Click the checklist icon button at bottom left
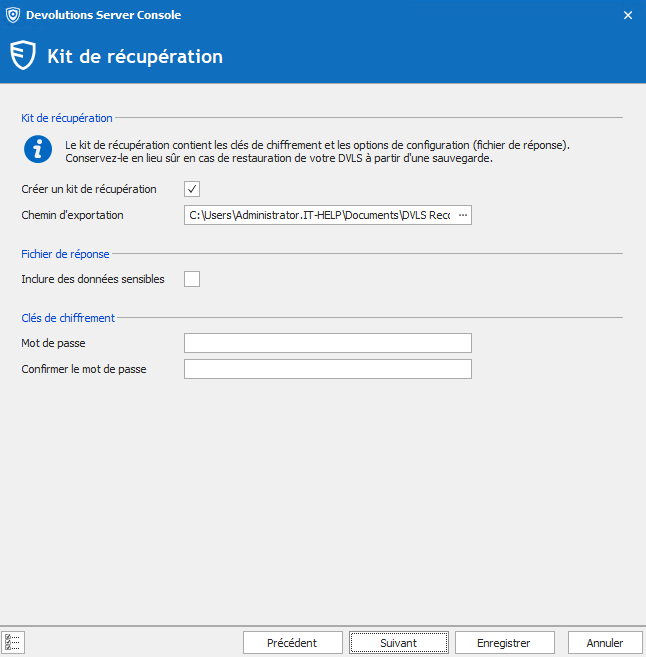The width and height of the screenshot is (646, 657). (14, 642)
